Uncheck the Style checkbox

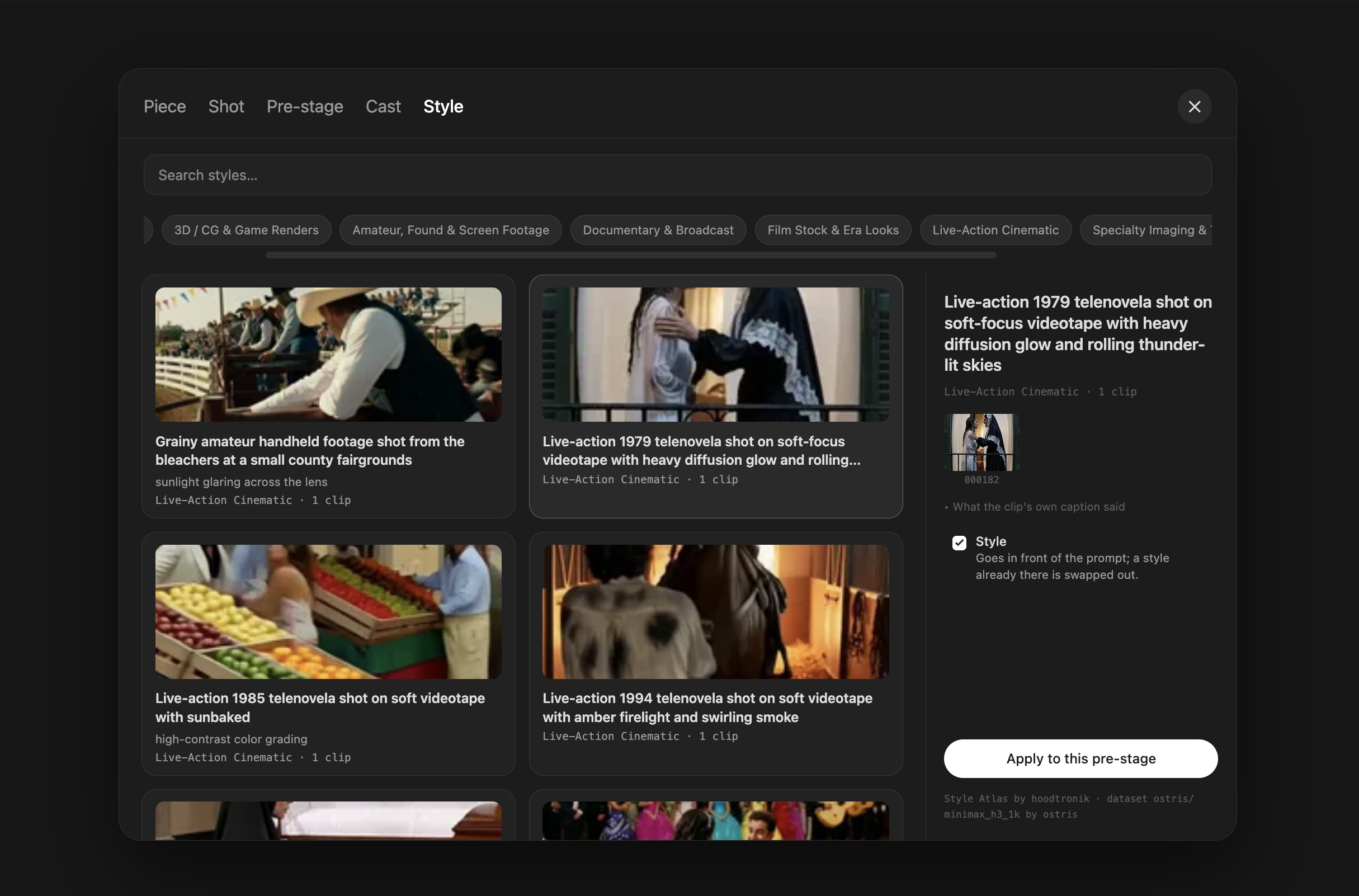point(959,543)
